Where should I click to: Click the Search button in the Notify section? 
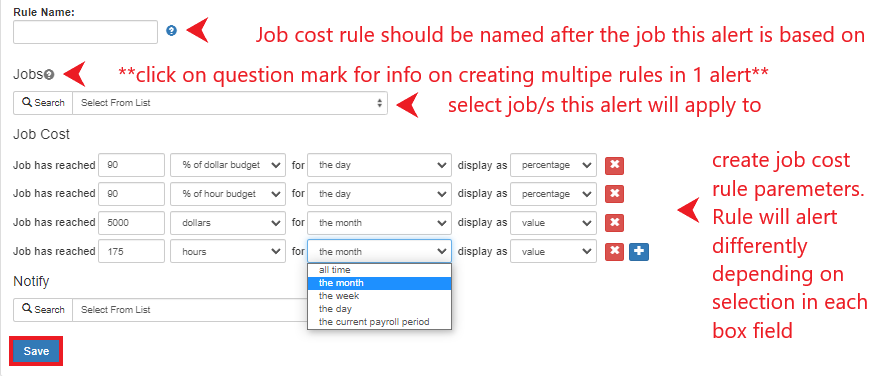[x=43, y=310]
